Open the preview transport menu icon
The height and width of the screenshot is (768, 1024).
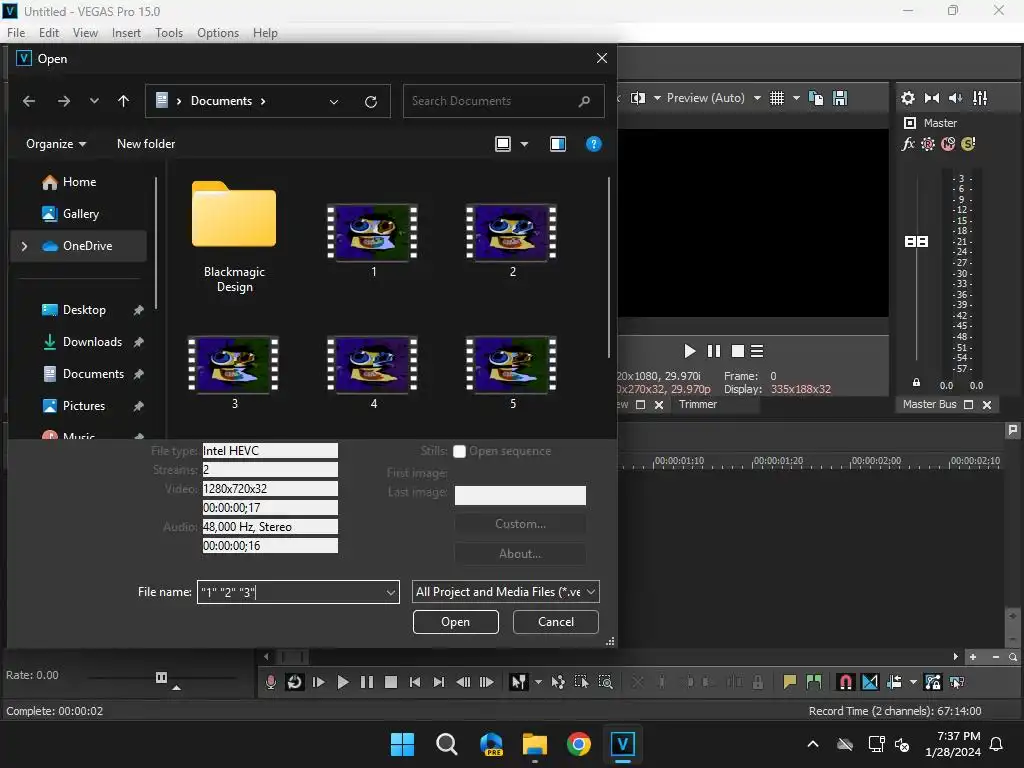(757, 351)
